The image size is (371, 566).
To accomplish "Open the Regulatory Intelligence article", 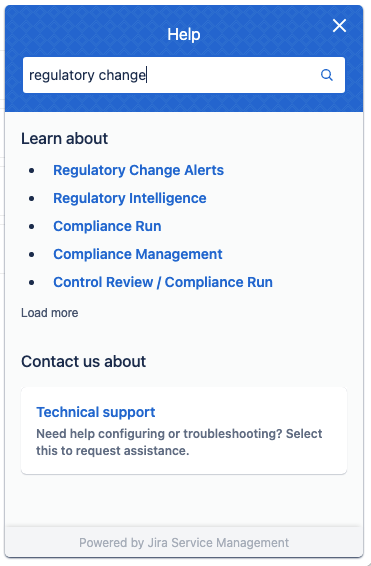I will [130, 198].
